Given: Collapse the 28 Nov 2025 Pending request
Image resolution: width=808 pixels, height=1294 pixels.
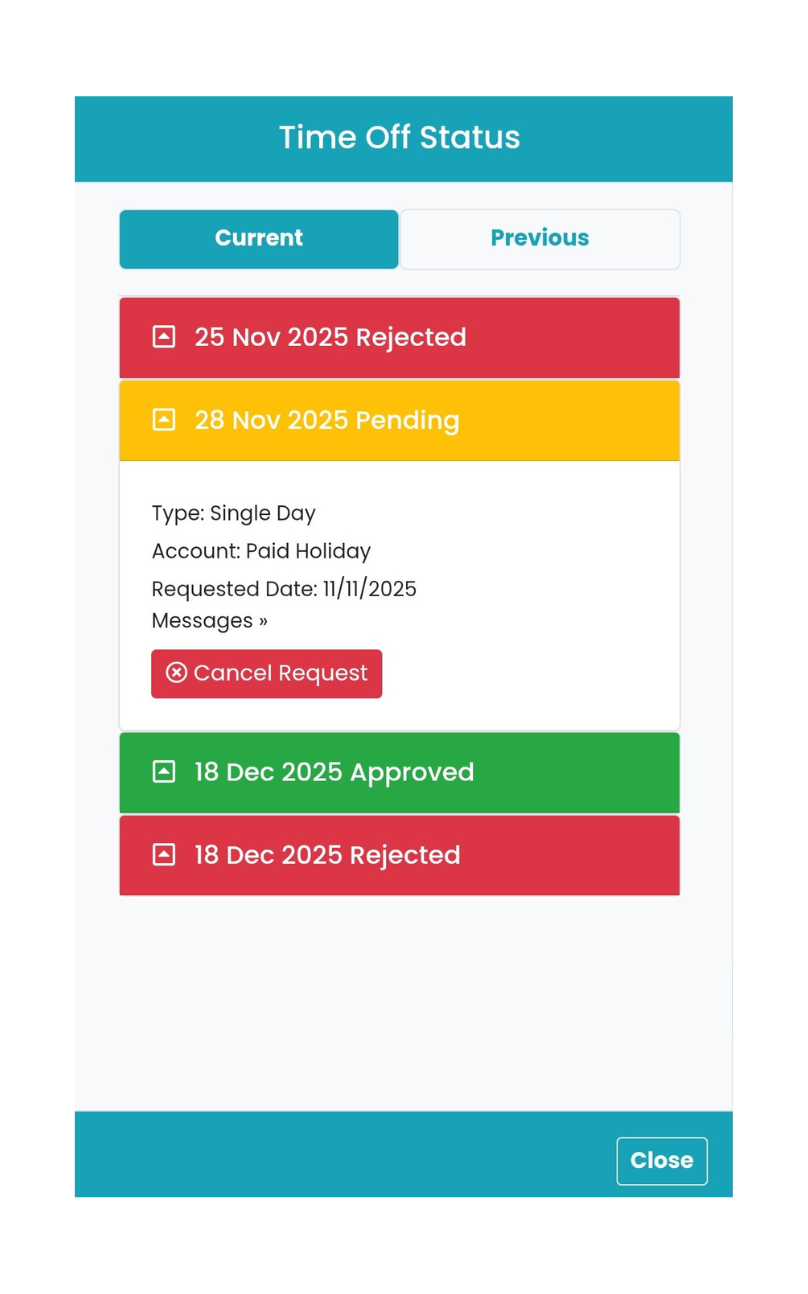Looking at the screenshot, I should point(327,420).
